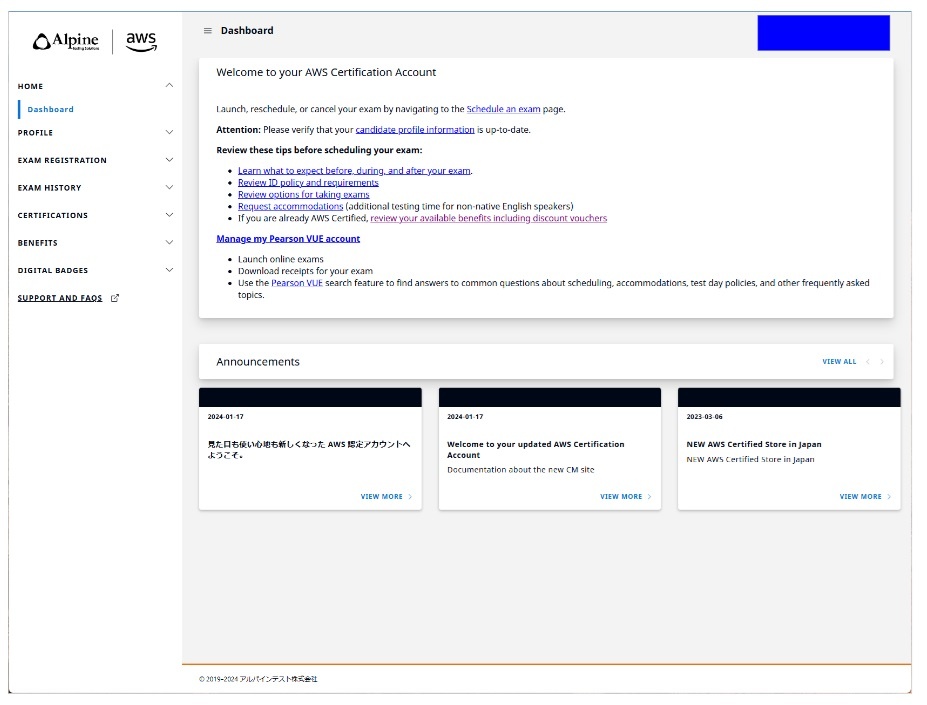Click Documentation about the new CM site text
Viewport: 927px width, 705px height.
pyautogui.click(x=521, y=470)
